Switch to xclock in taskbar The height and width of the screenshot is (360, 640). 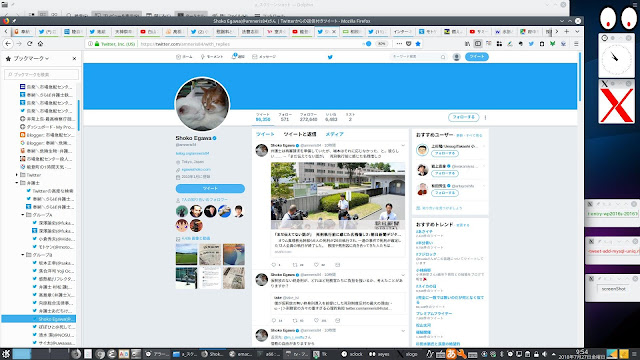pyautogui.click(x=352, y=354)
